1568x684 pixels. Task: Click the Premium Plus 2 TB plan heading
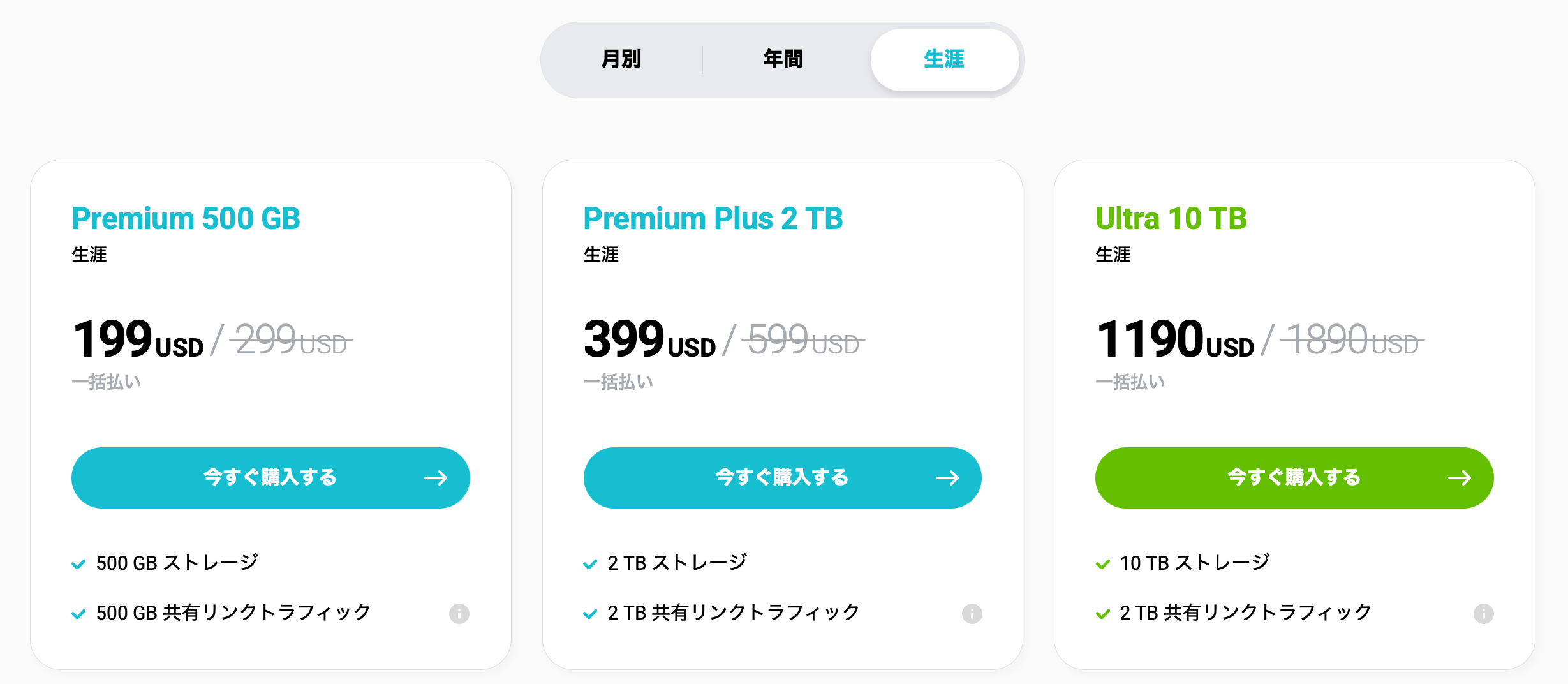tap(713, 219)
